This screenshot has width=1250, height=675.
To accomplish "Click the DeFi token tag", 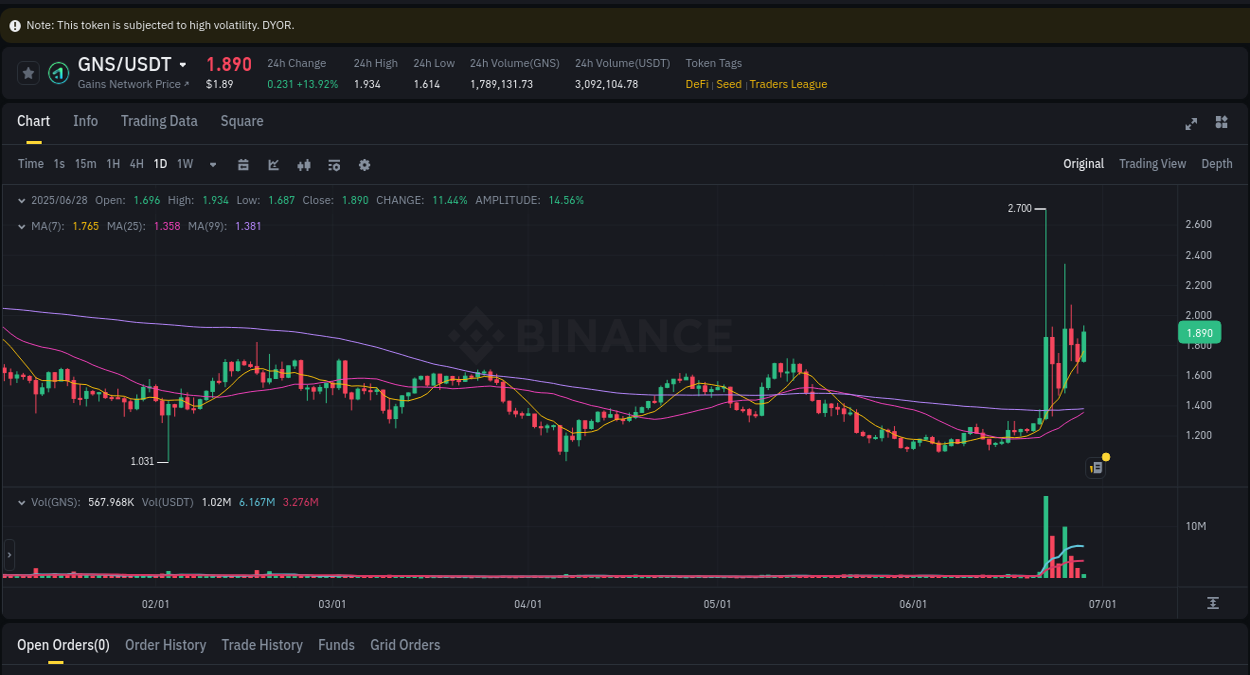I will tap(697, 84).
